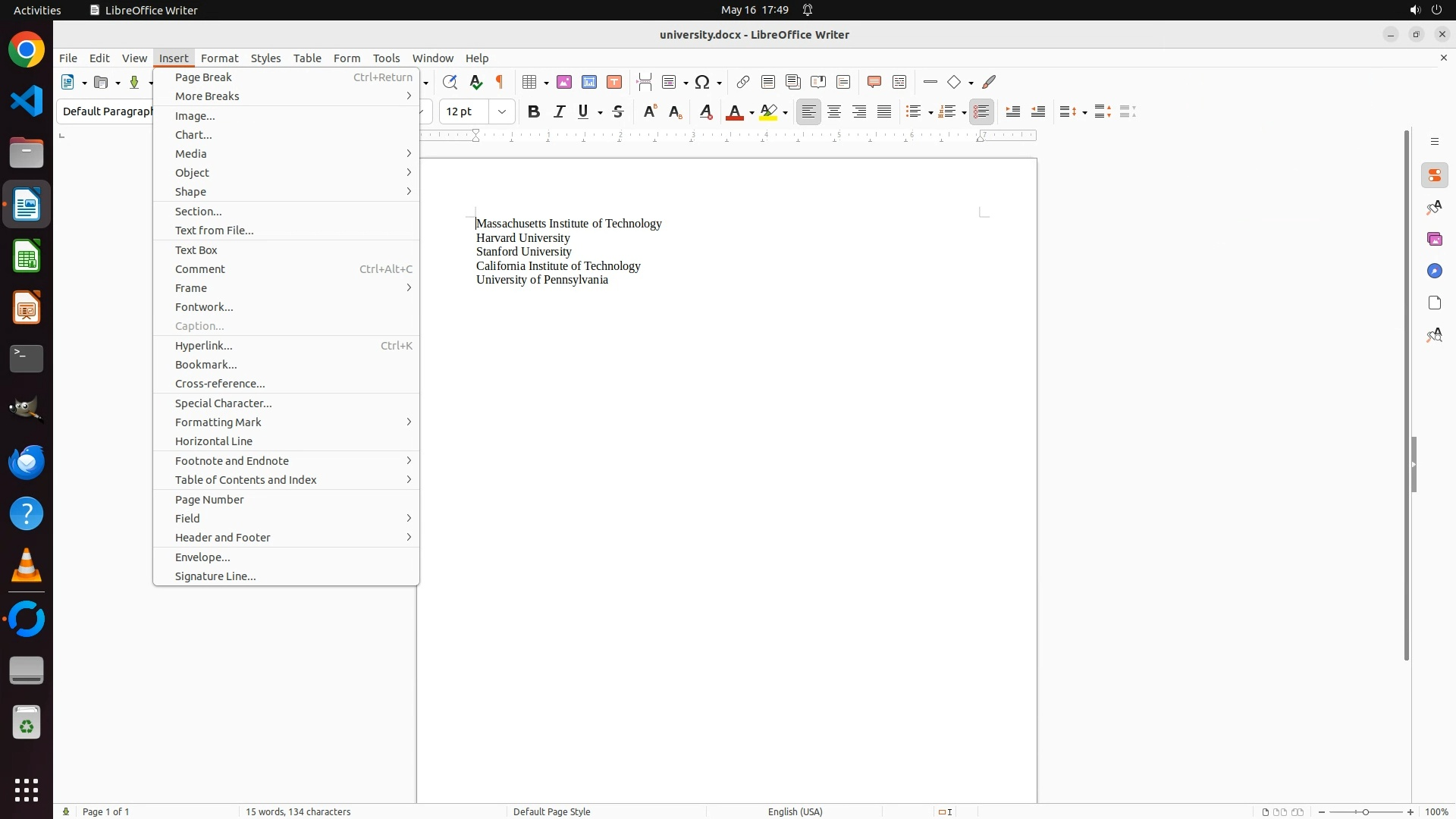Click Bookmark... menu entry
Viewport: 1456px width, 819px height.
click(x=206, y=365)
